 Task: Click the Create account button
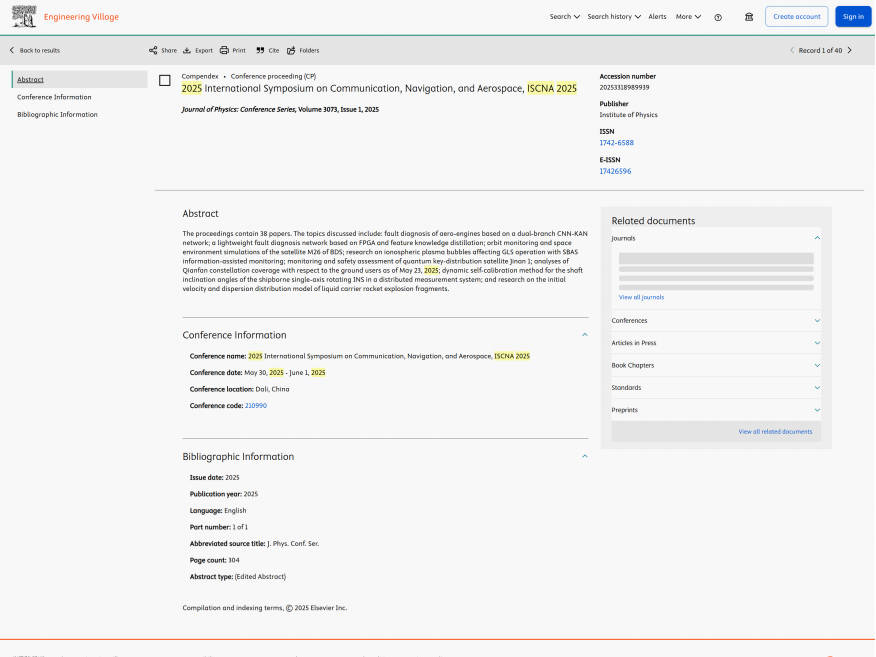[796, 17]
